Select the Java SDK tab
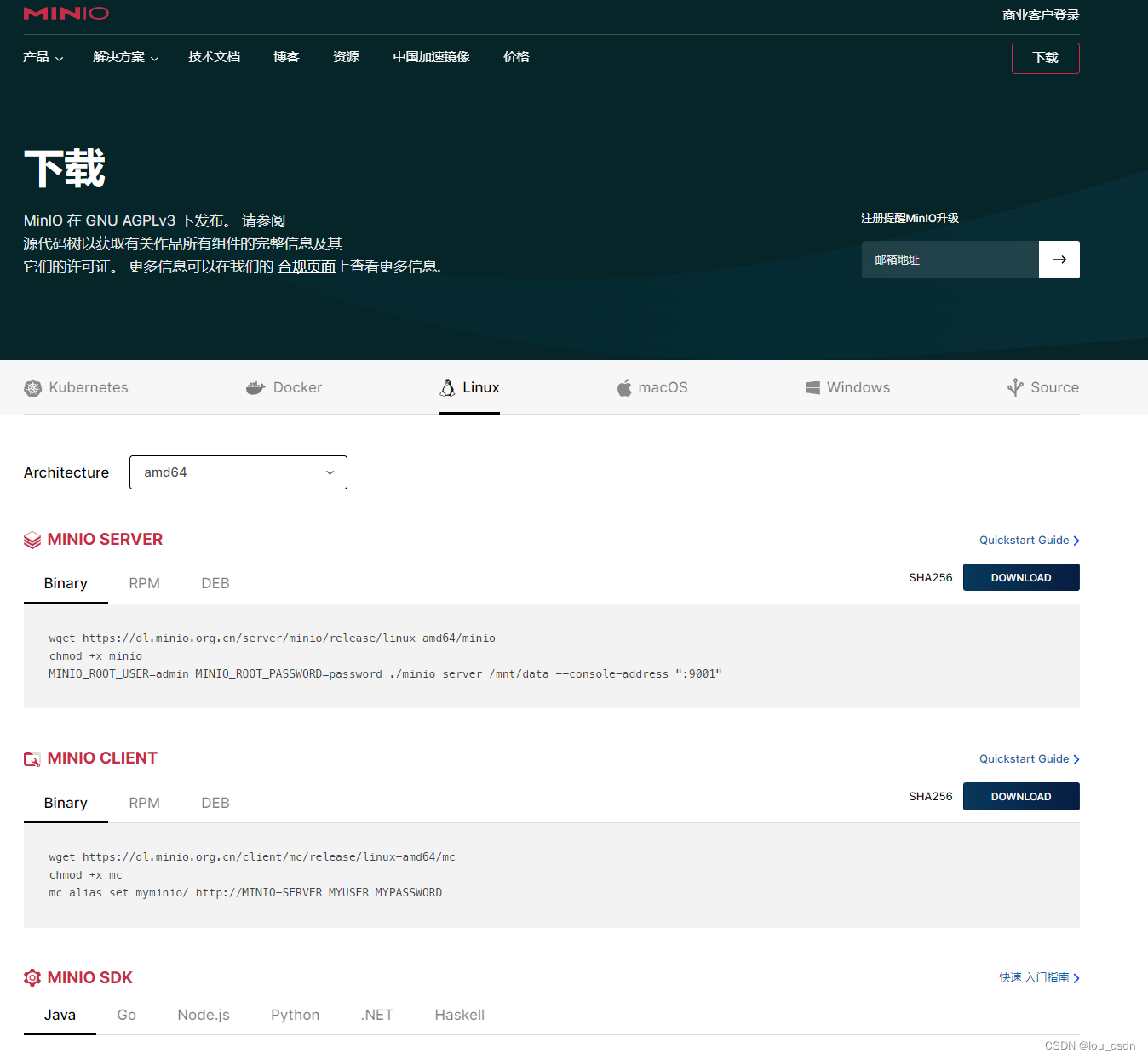Viewport: 1148px width, 1059px height. click(x=60, y=1015)
